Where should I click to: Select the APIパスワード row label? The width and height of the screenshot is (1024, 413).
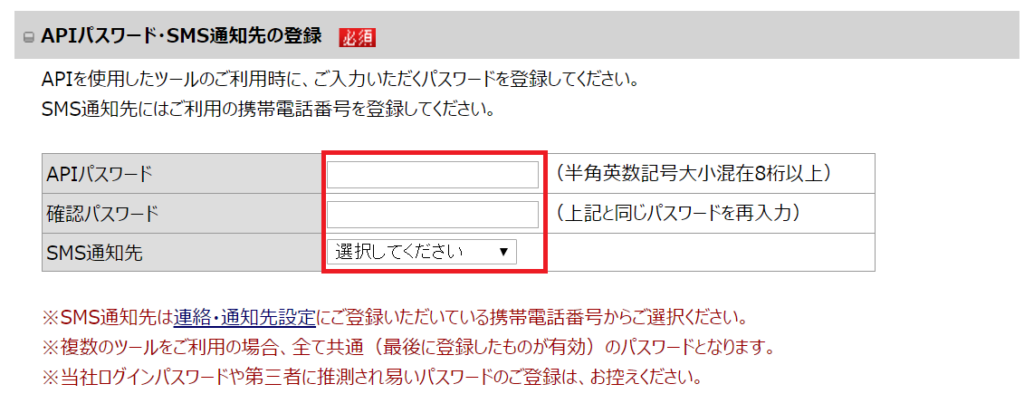[x=100, y=174]
